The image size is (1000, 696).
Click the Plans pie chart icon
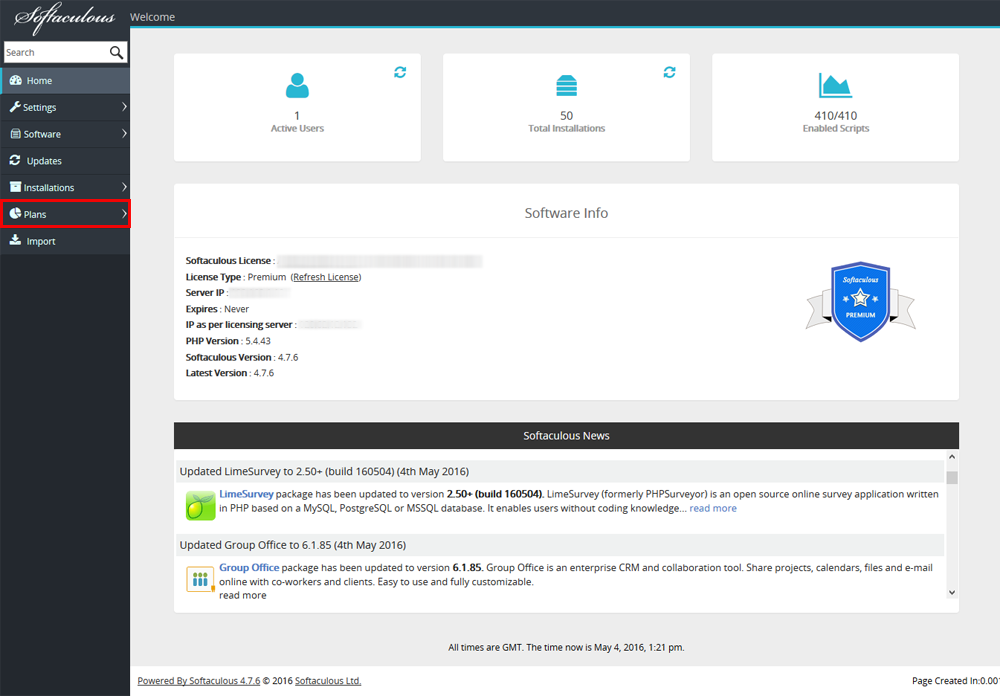(x=15, y=214)
